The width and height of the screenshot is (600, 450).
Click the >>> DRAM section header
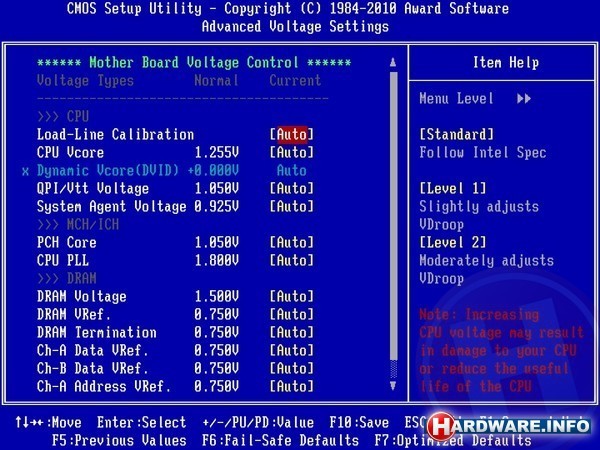(67, 278)
